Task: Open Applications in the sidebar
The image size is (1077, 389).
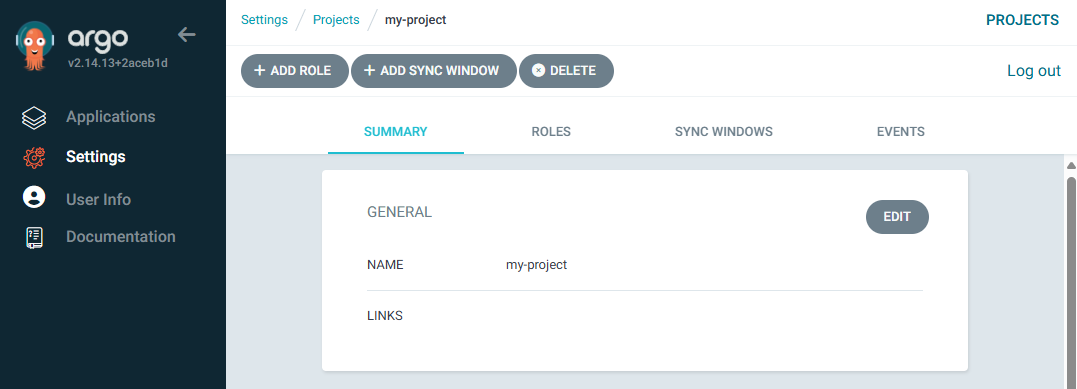Action: 111,117
